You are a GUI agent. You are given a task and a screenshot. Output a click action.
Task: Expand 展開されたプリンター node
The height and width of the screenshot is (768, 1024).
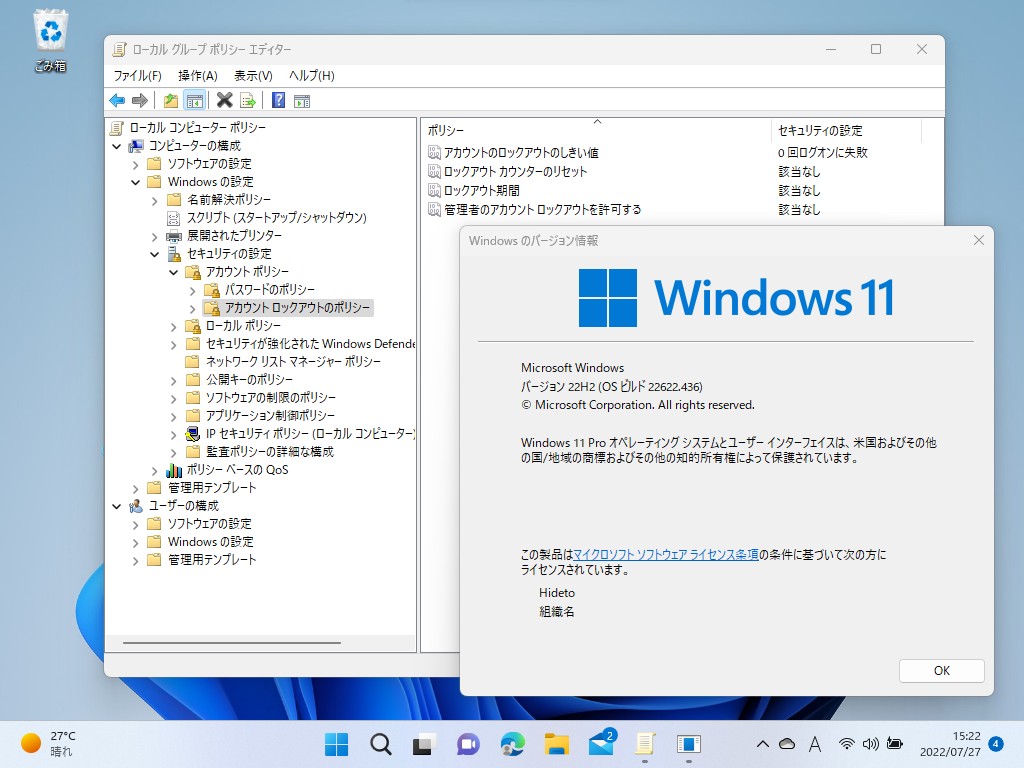point(154,236)
